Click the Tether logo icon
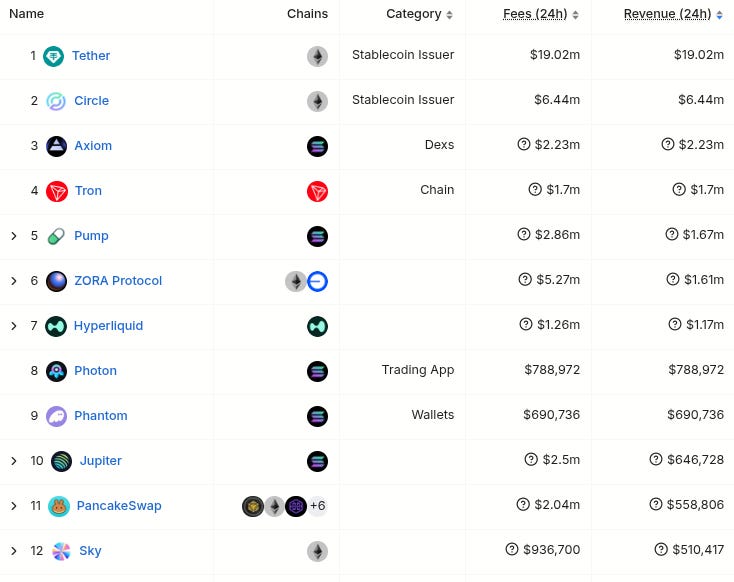The image size is (734, 582). tap(53, 56)
